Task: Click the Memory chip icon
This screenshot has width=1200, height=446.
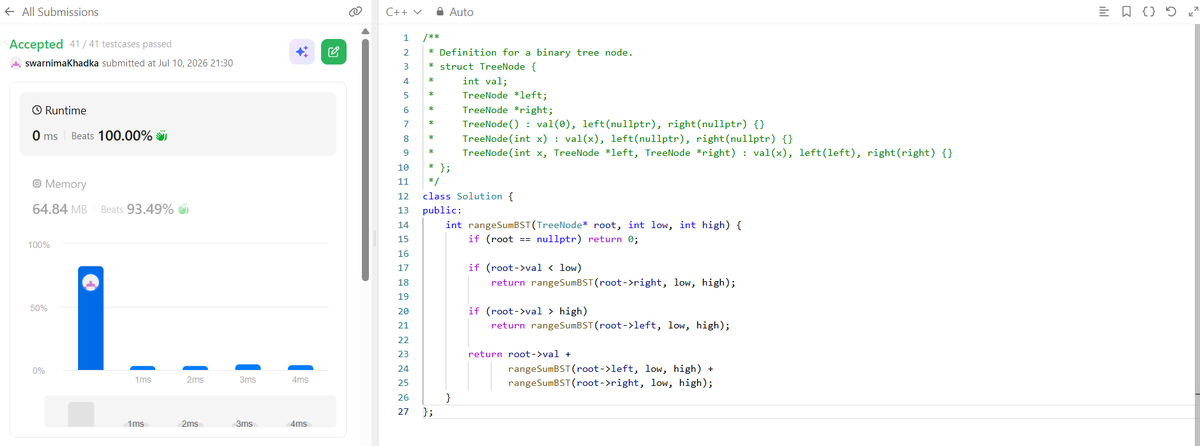Action: (37, 184)
